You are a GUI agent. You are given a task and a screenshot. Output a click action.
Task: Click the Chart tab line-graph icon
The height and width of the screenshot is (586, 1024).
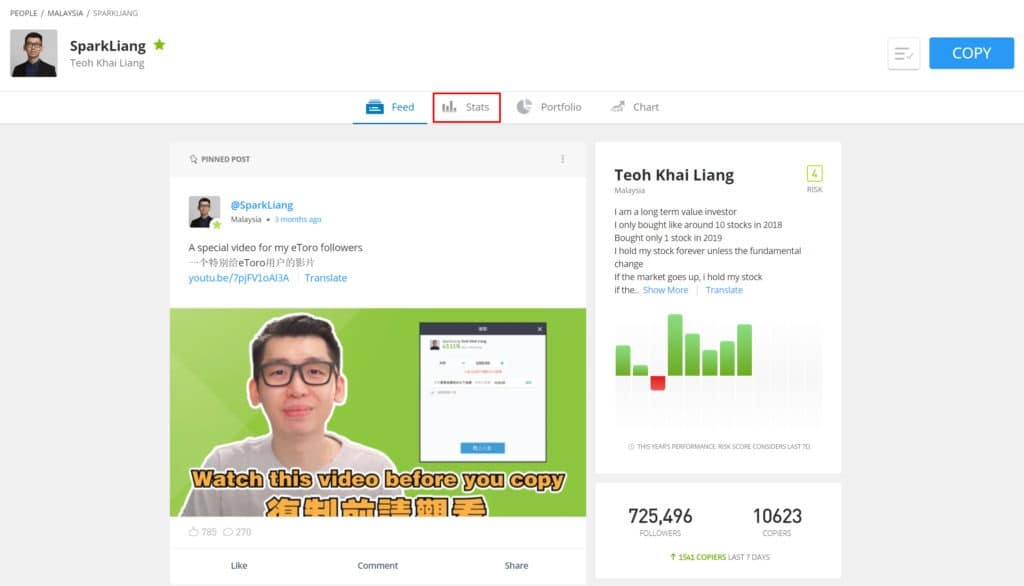618,106
